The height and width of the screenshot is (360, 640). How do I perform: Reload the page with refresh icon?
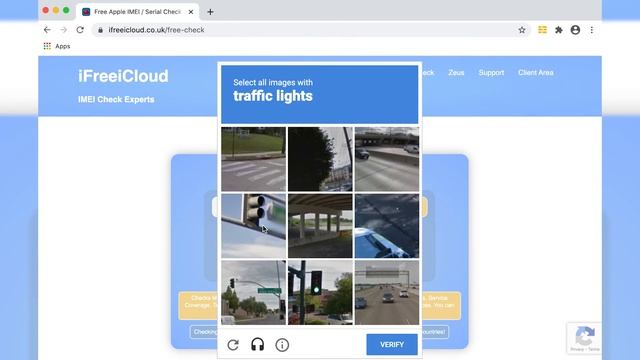[80, 30]
